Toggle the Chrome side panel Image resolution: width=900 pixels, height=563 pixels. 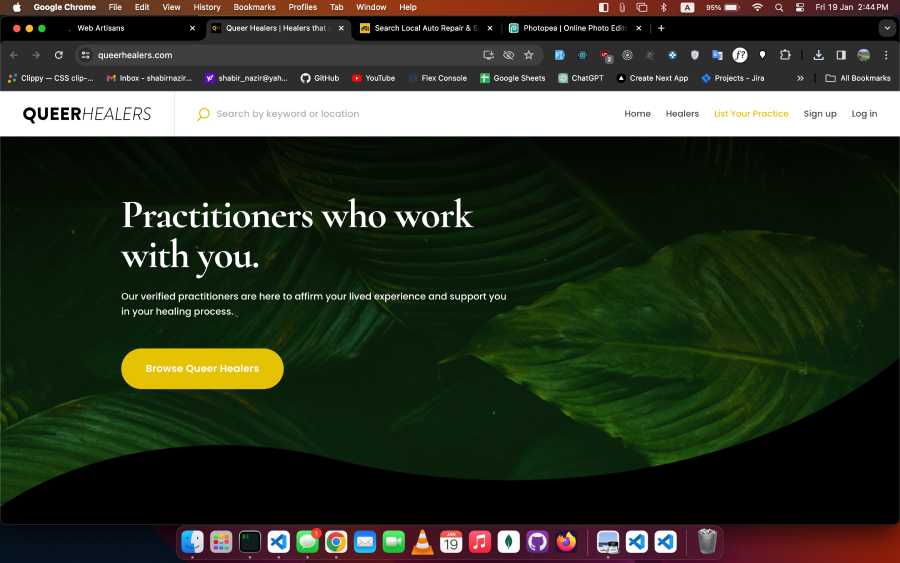point(840,55)
